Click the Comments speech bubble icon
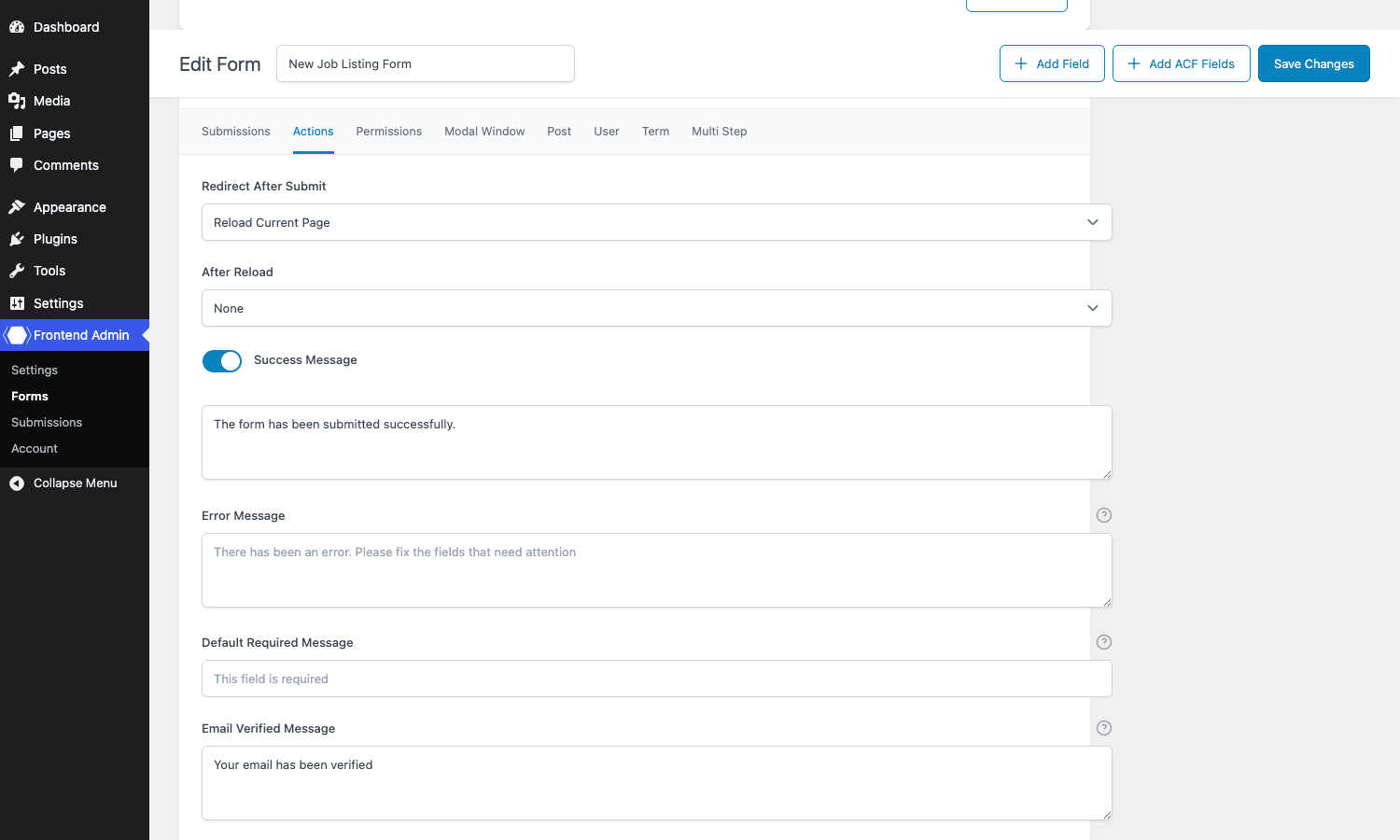 coord(17,165)
